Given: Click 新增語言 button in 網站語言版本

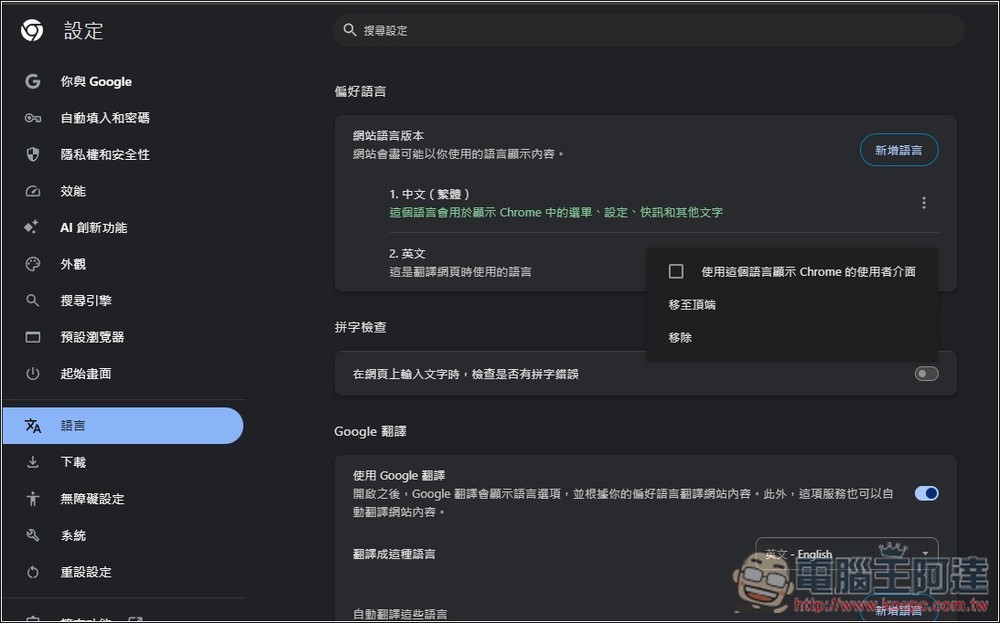Looking at the screenshot, I should pyautogui.click(x=899, y=150).
